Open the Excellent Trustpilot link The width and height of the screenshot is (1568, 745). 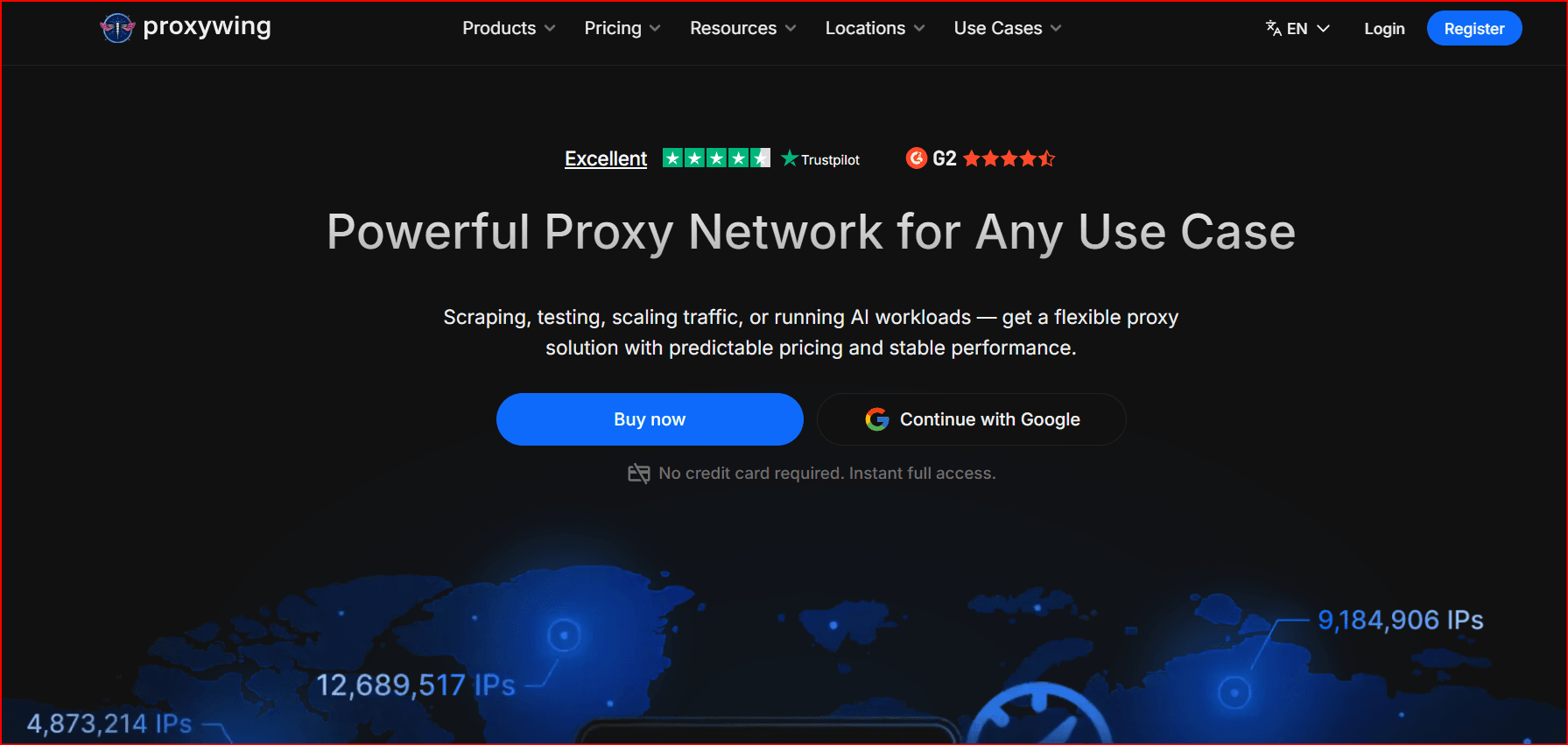[606, 158]
